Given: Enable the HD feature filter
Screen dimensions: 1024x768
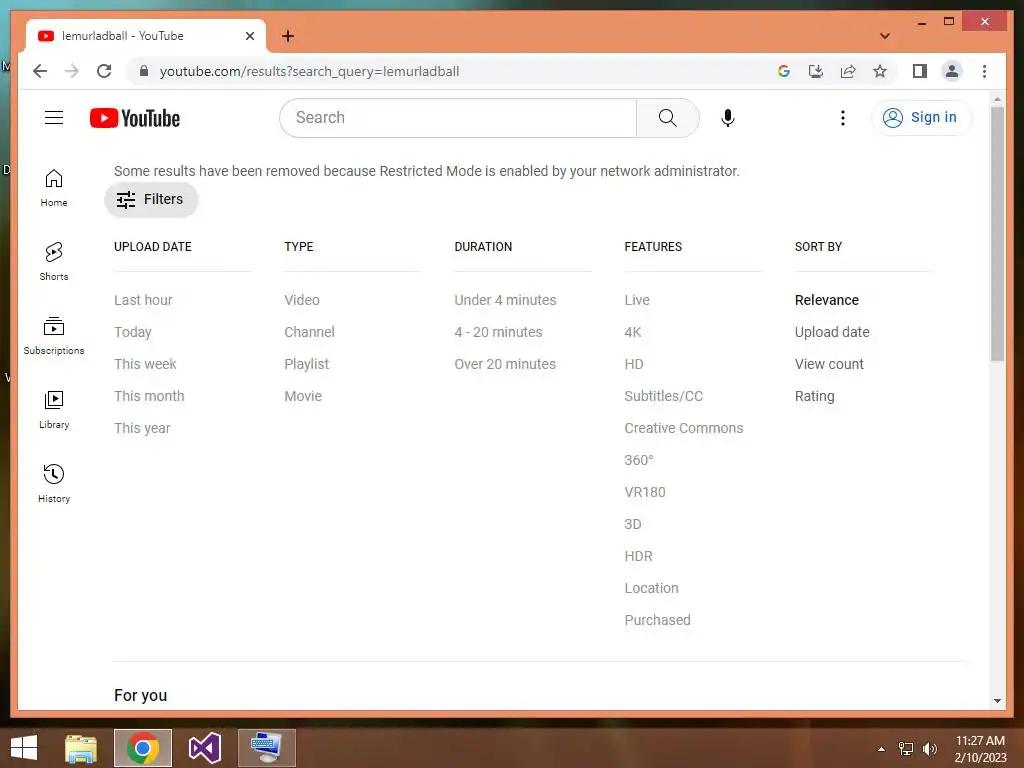Looking at the screenshot, I should [x=633, y=364].
